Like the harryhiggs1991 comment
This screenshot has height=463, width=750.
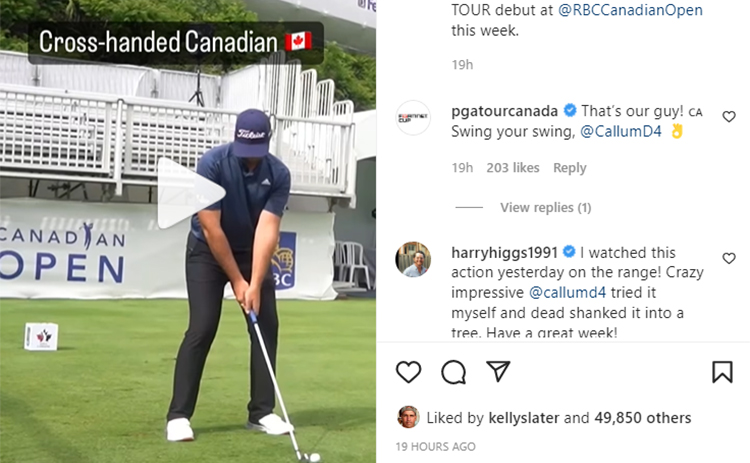pos(728,258)
